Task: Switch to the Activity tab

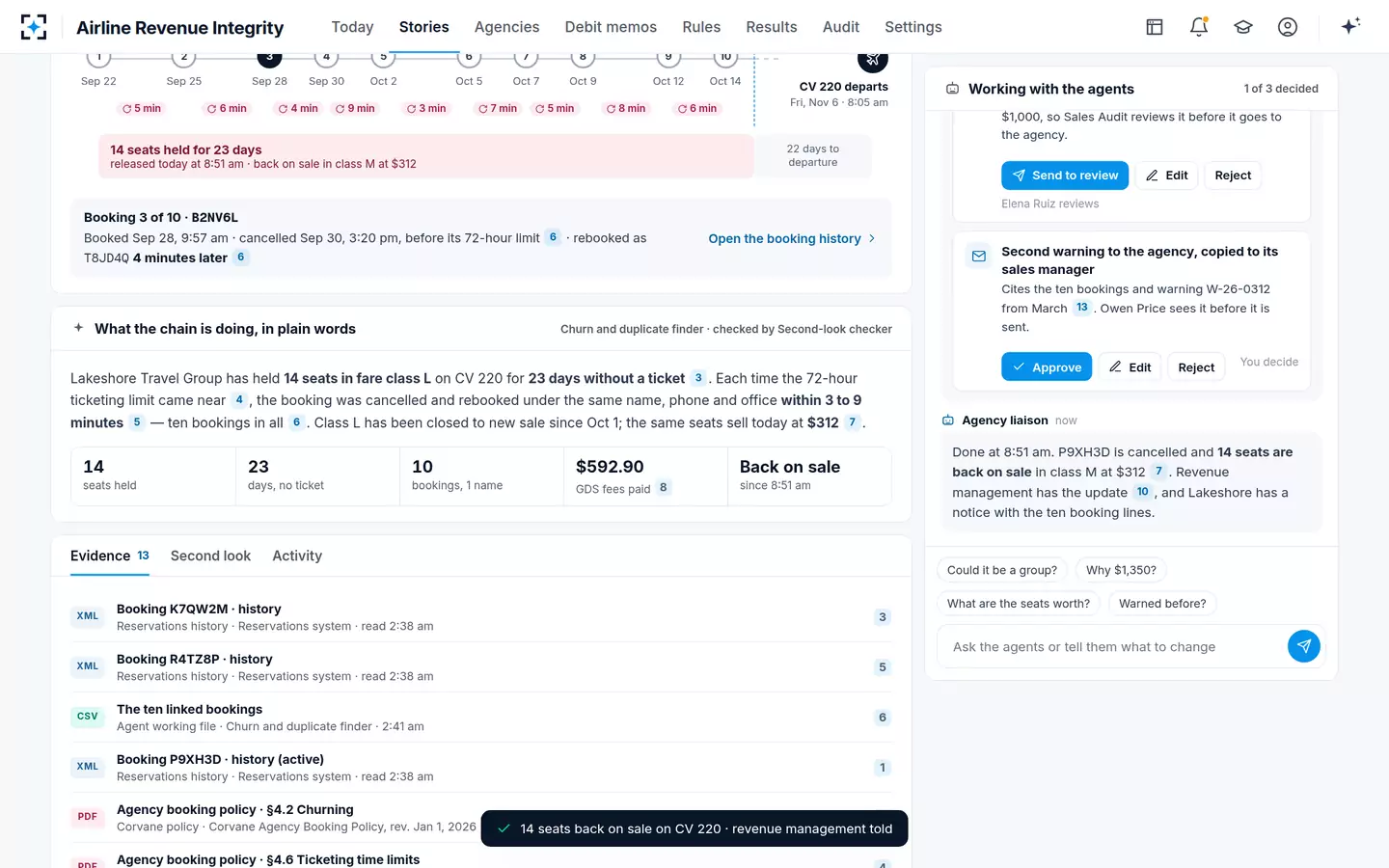Action: click(297, 556)
